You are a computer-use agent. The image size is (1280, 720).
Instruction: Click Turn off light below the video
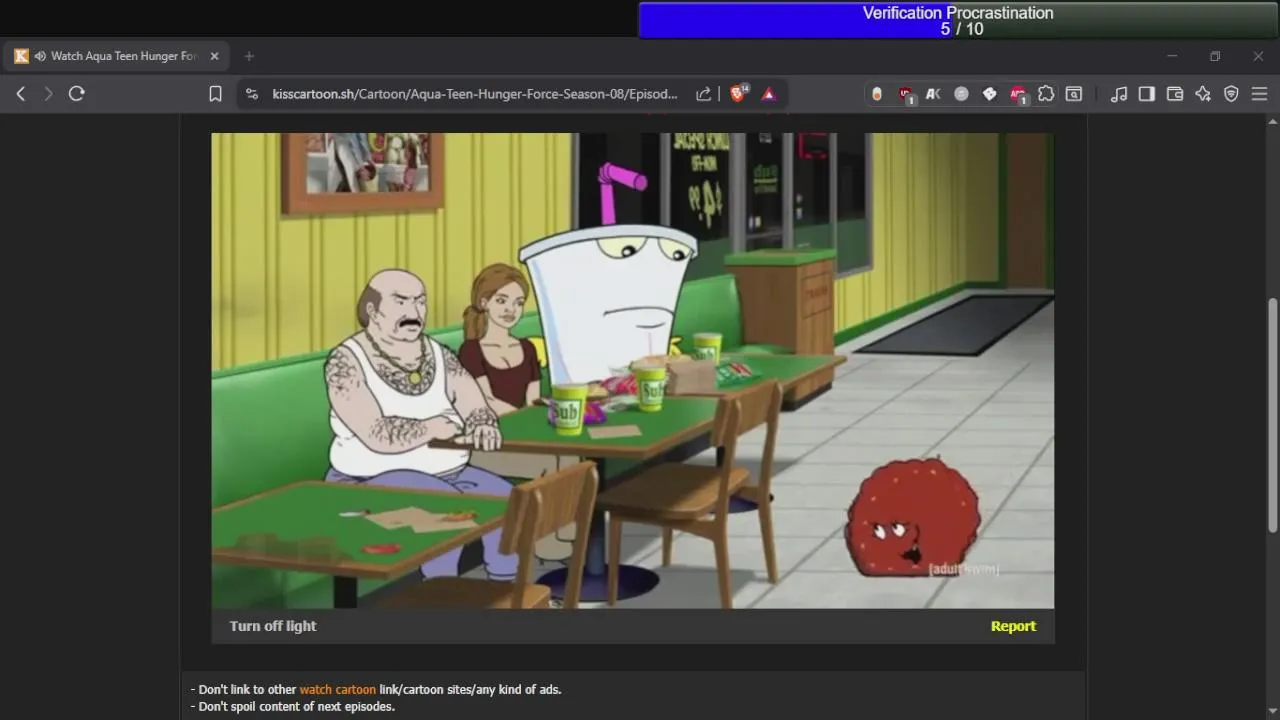(273, 626)
